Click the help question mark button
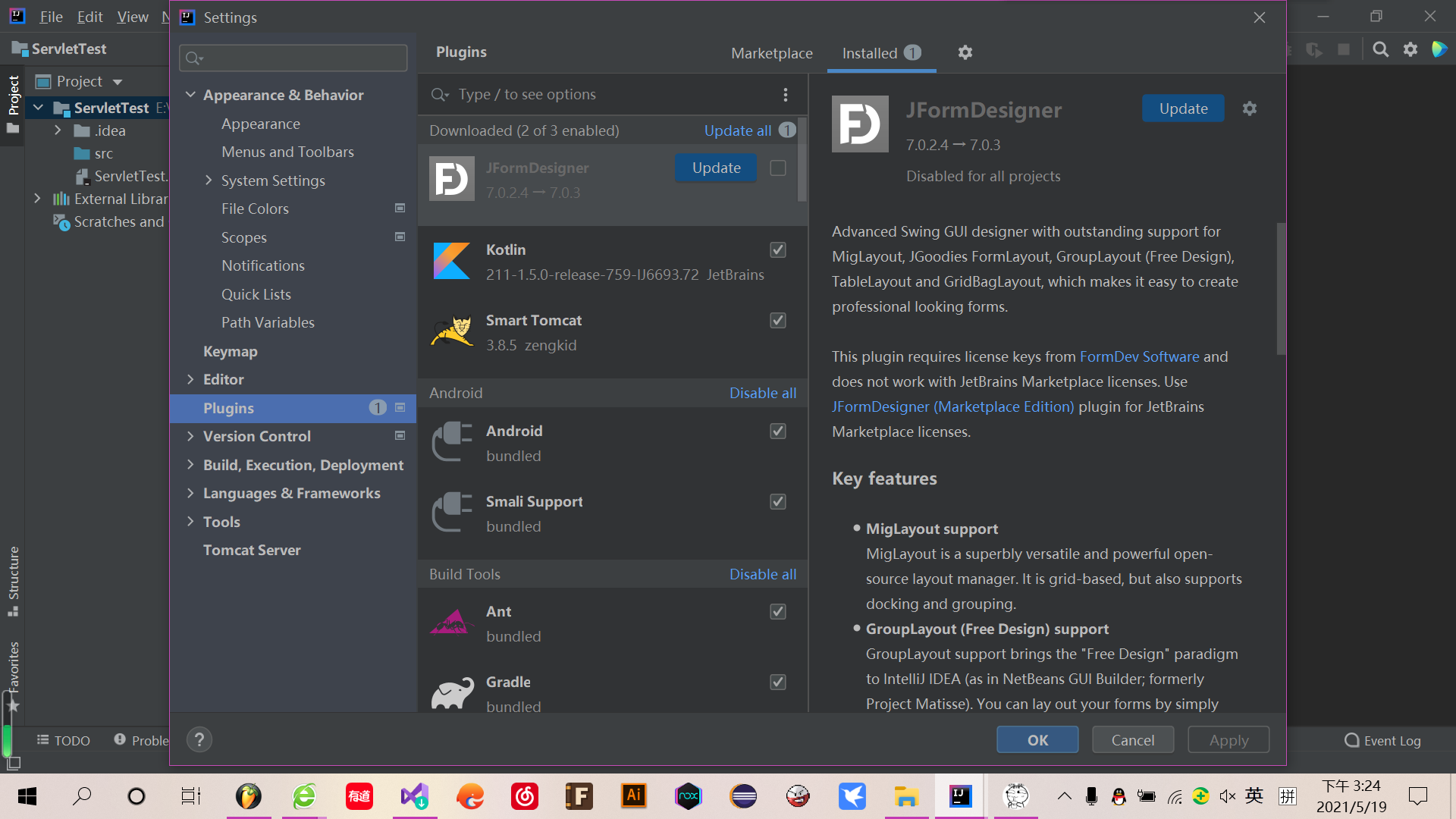The width and height of the screenshot is (1456, 819). pyautogui.click(x=199, y=740)
